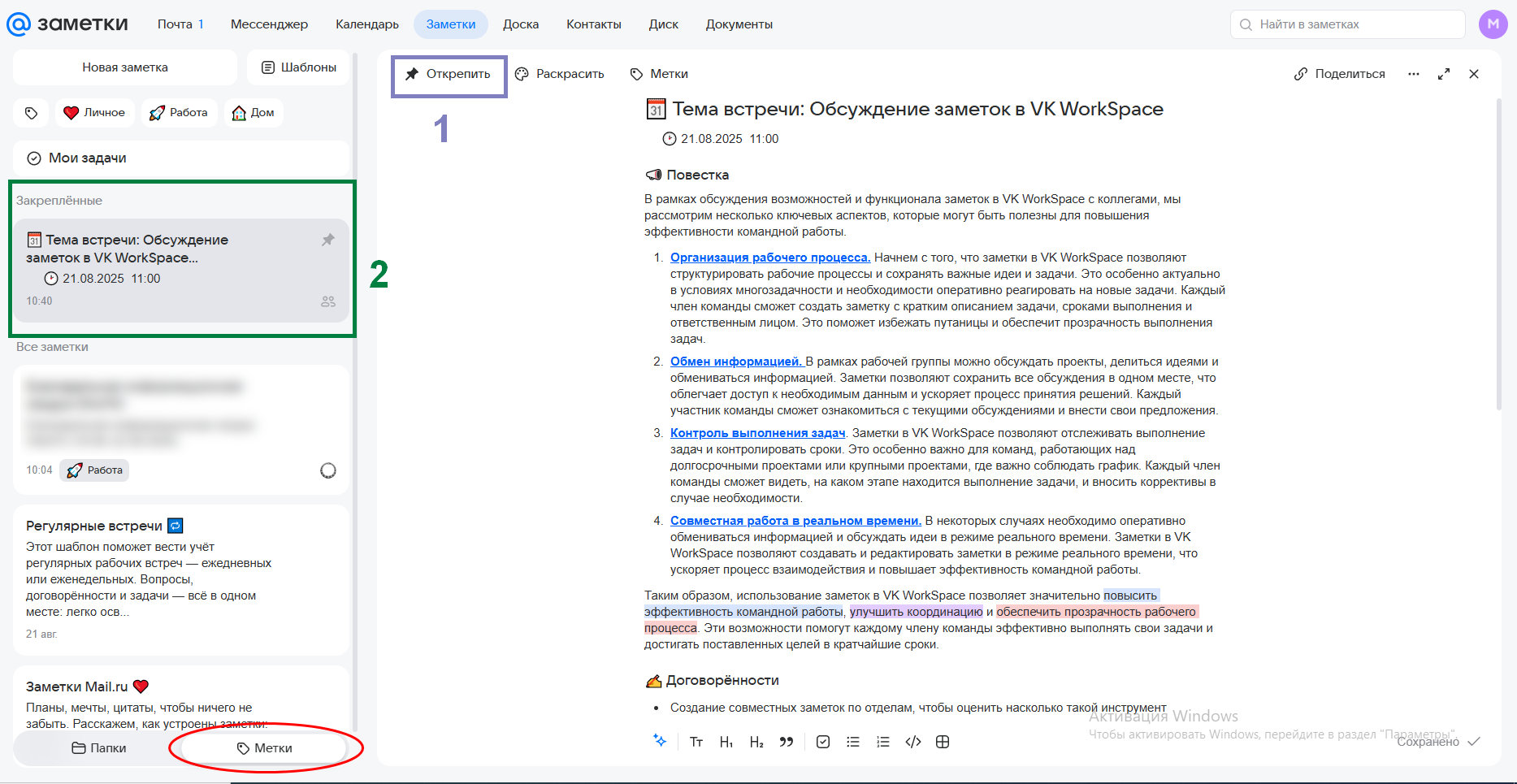The height and width of the screenshot is (784, 1517).
Task: Expand the note to full screen
Action: [1444, 74]
